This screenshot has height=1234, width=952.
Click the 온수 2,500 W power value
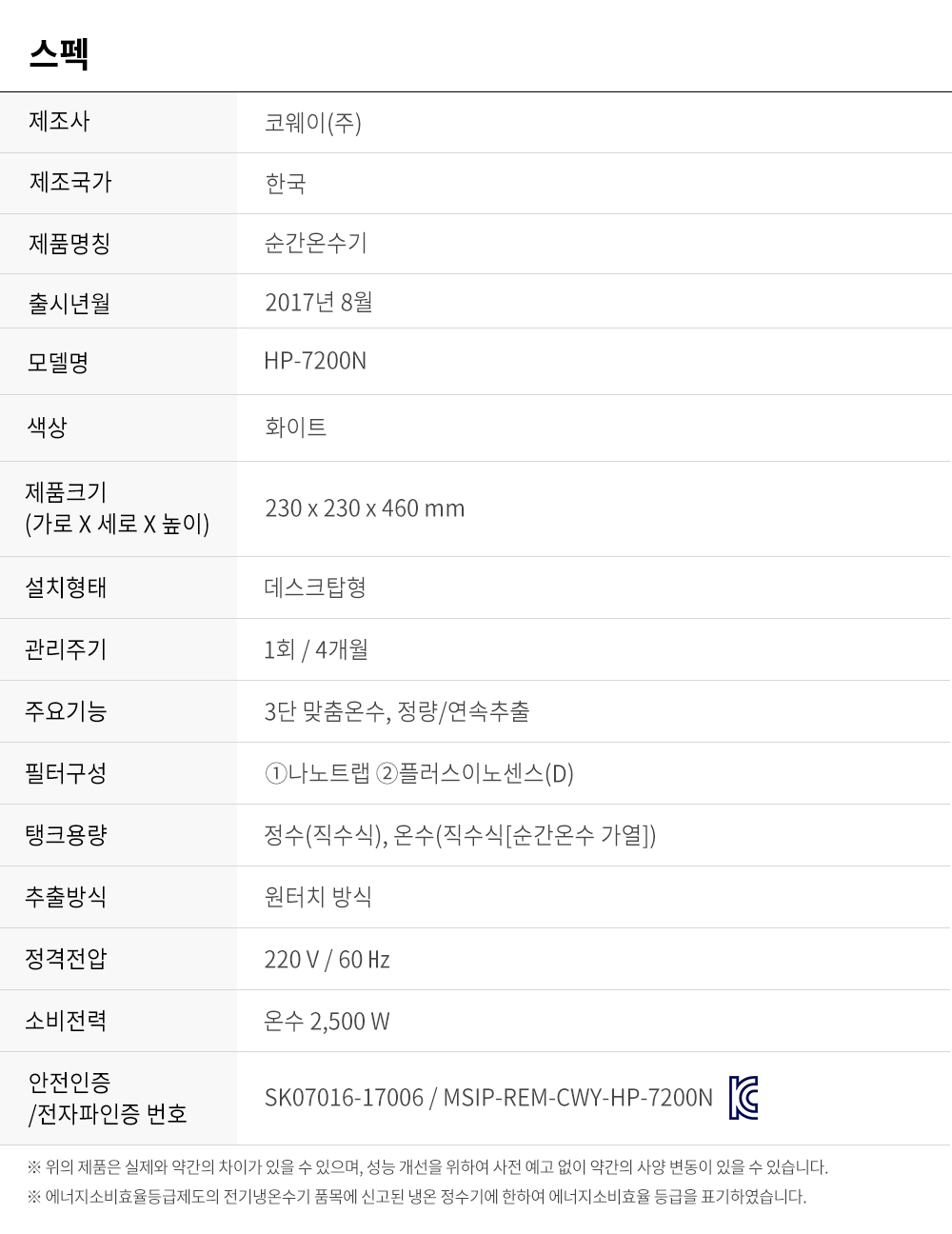(327, 1021)
